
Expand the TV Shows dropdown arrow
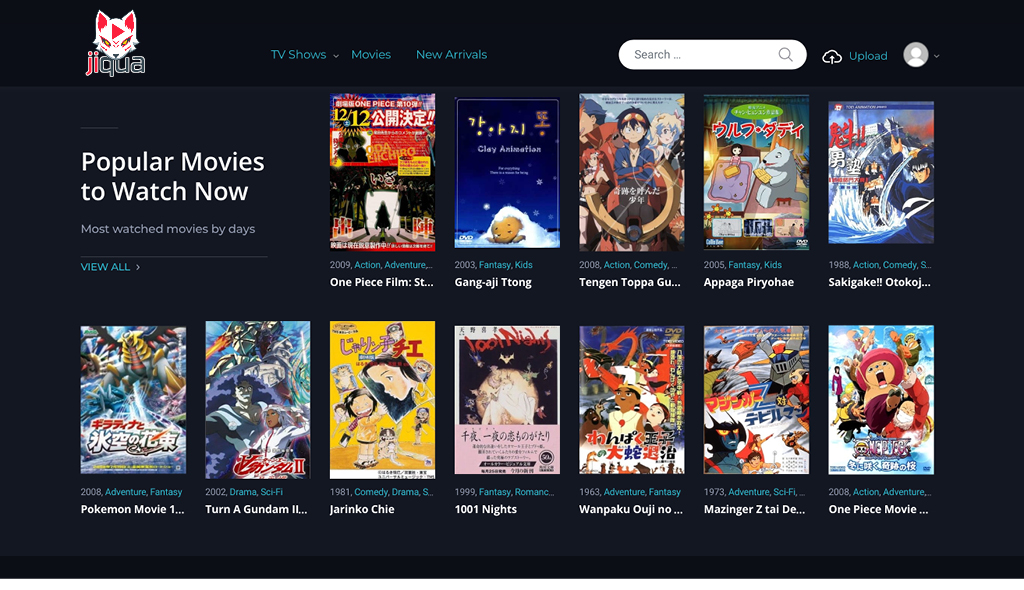(x=336, y=56)
